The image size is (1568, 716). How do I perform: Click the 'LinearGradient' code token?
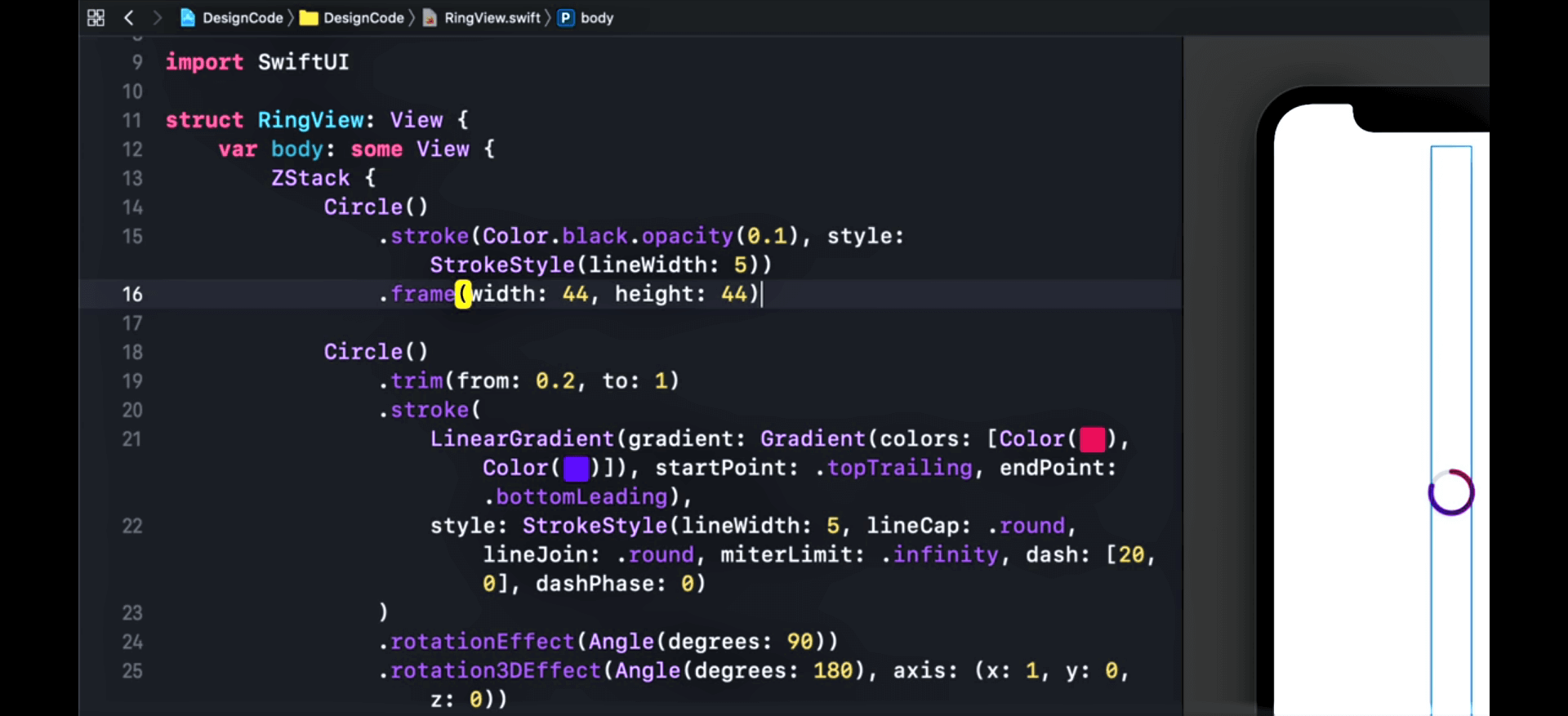523,439
